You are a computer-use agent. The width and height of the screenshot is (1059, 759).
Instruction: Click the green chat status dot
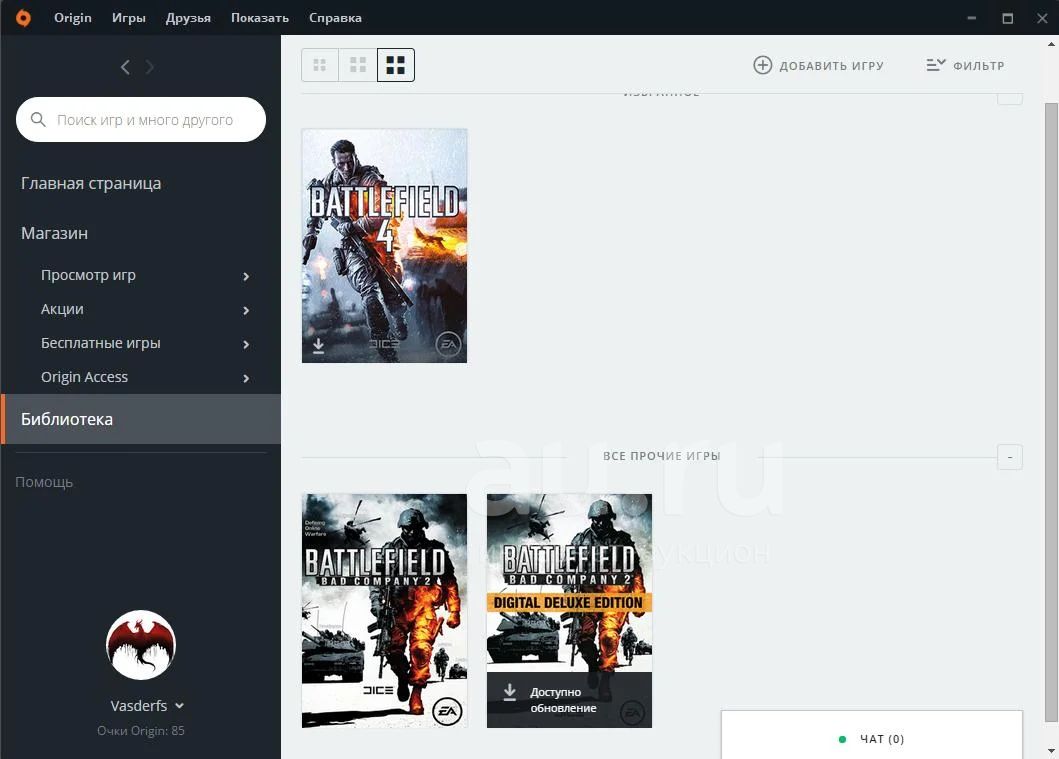[x=842, y=739]
